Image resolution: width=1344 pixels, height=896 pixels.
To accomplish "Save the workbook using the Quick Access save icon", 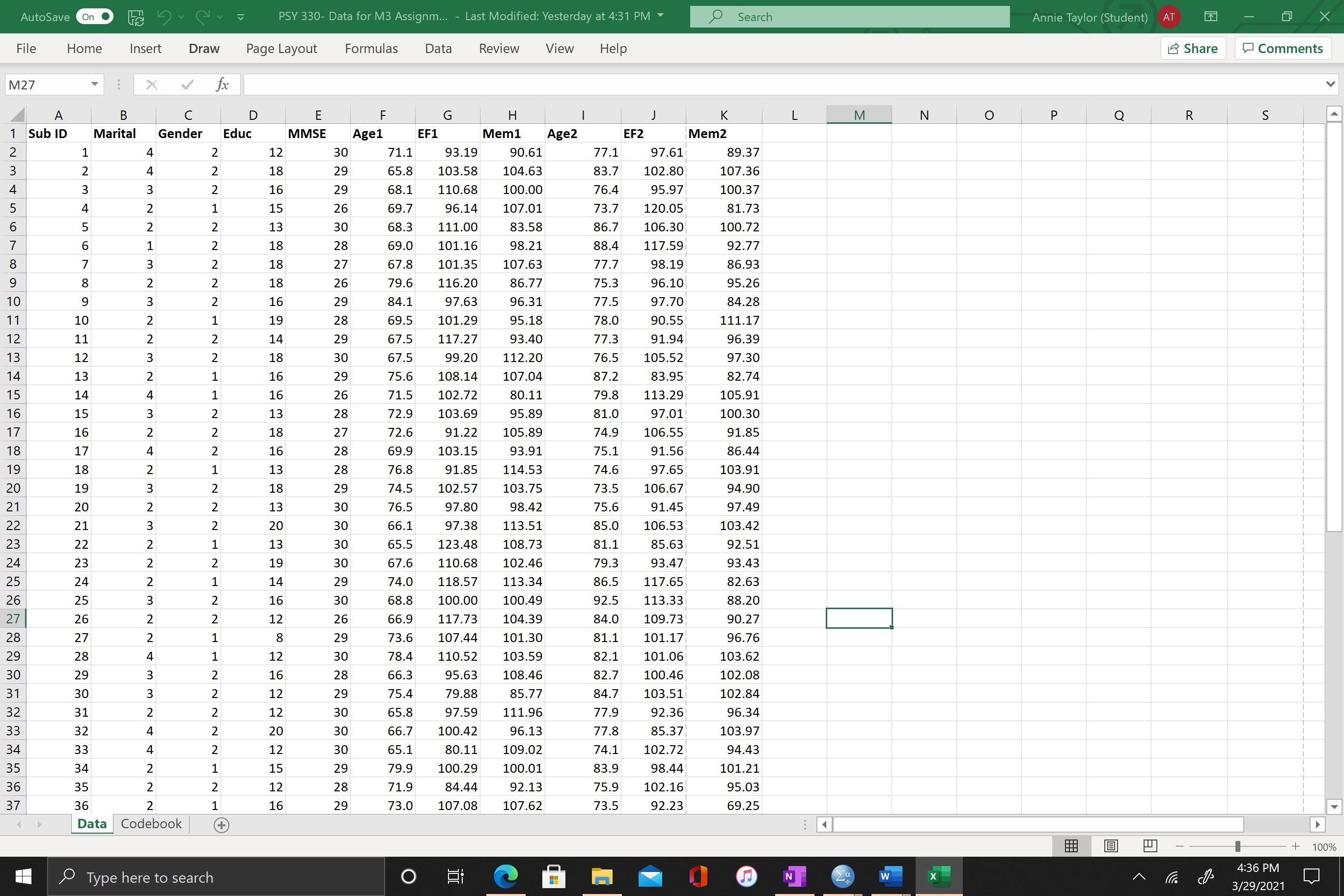I will click(136, 17).
